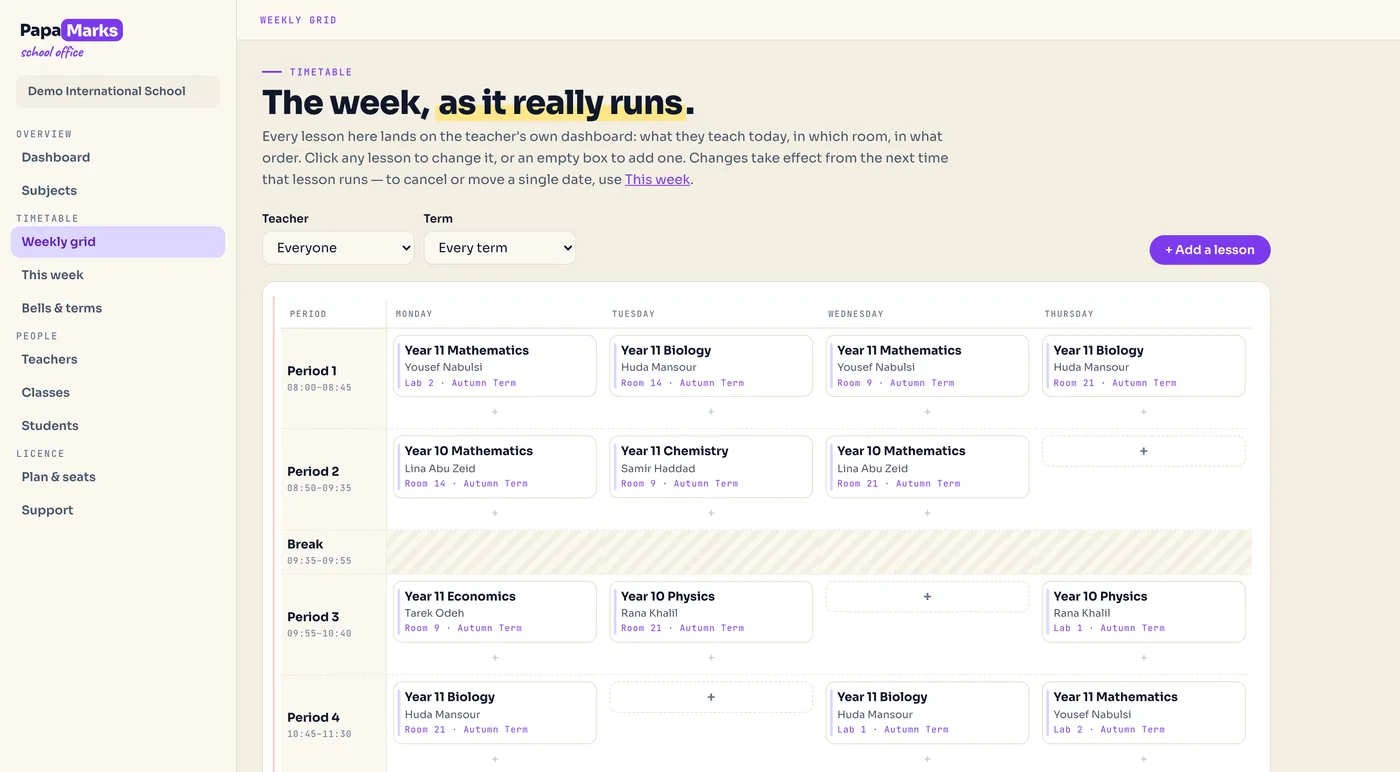
Task: Click the THURSDAY column header
Action: (1069, 314)
